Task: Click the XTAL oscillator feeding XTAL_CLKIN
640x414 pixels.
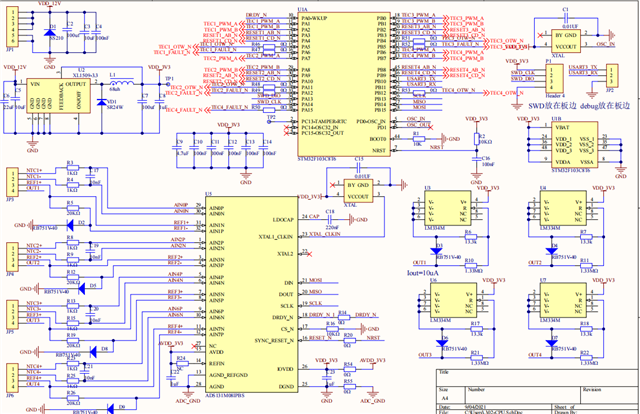Action: pyautogui.click(x=358, y=191)
